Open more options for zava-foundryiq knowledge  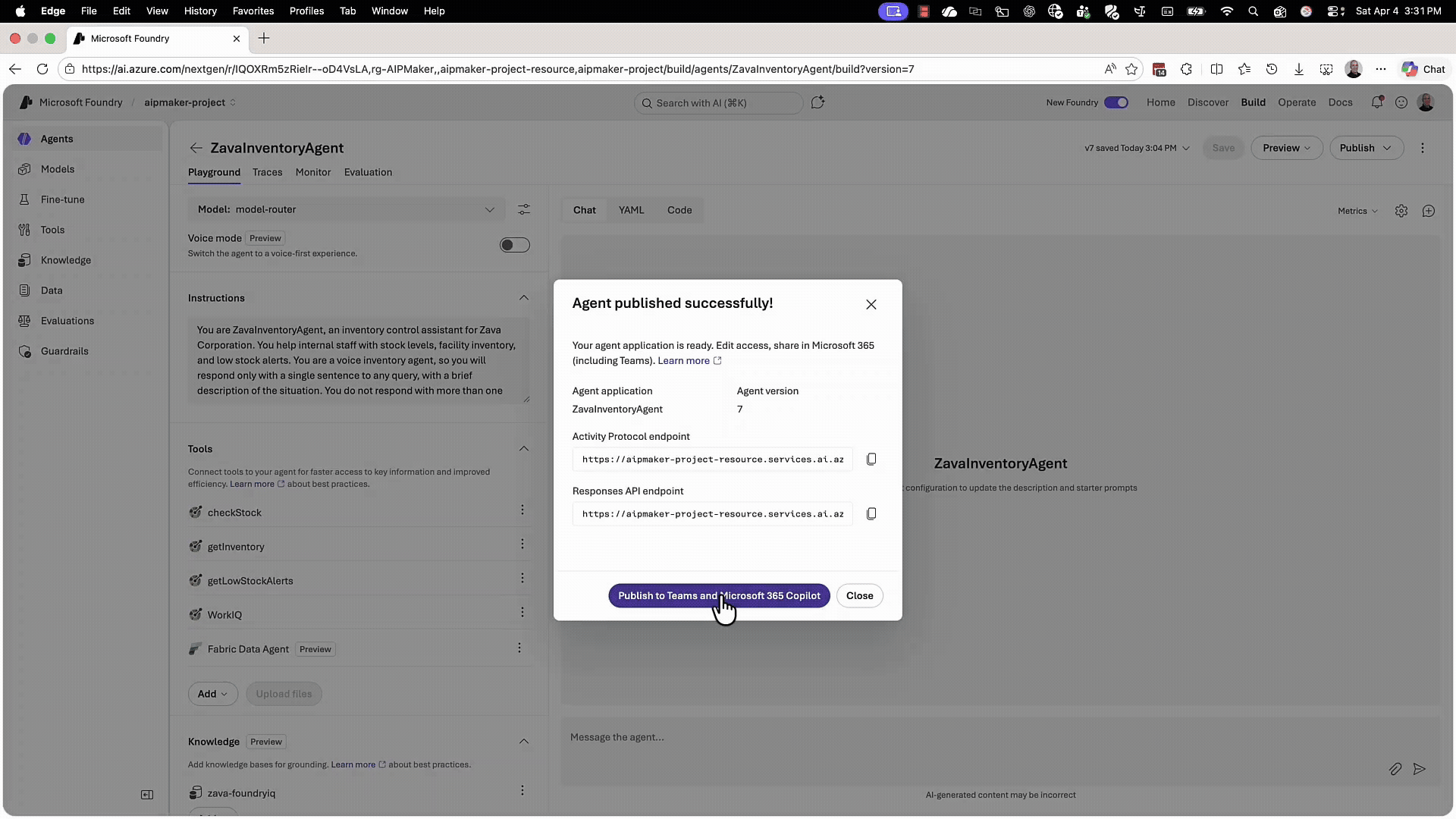522,791
